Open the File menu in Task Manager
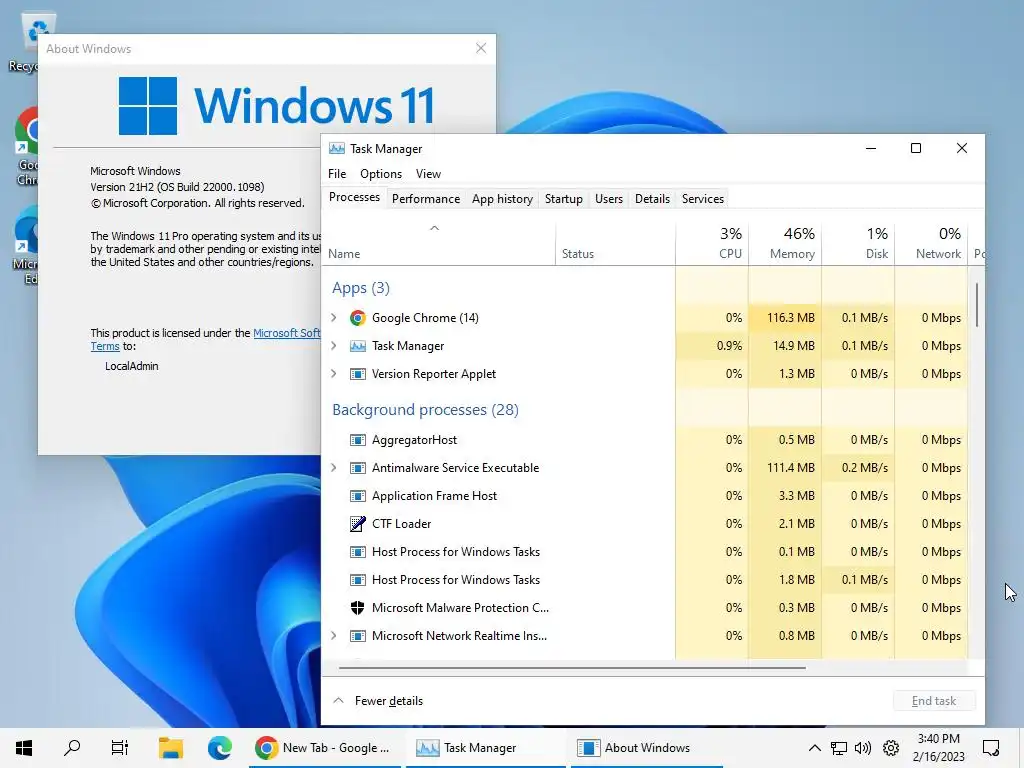1024x768 pixels. [x=337, y=174]
